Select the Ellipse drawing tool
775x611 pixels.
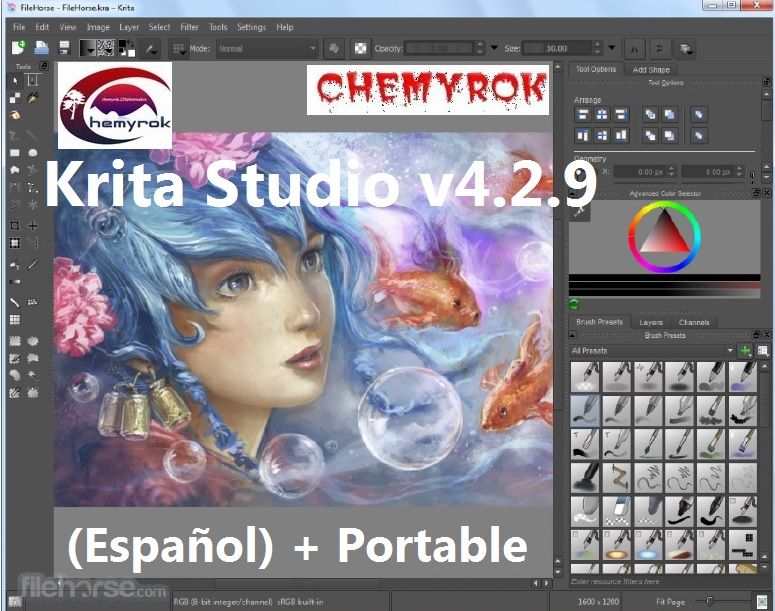coord(33,153)
